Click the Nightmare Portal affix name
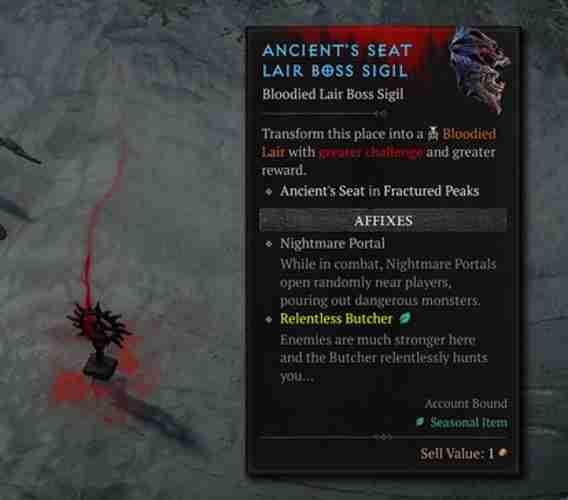 click(332, 243)
